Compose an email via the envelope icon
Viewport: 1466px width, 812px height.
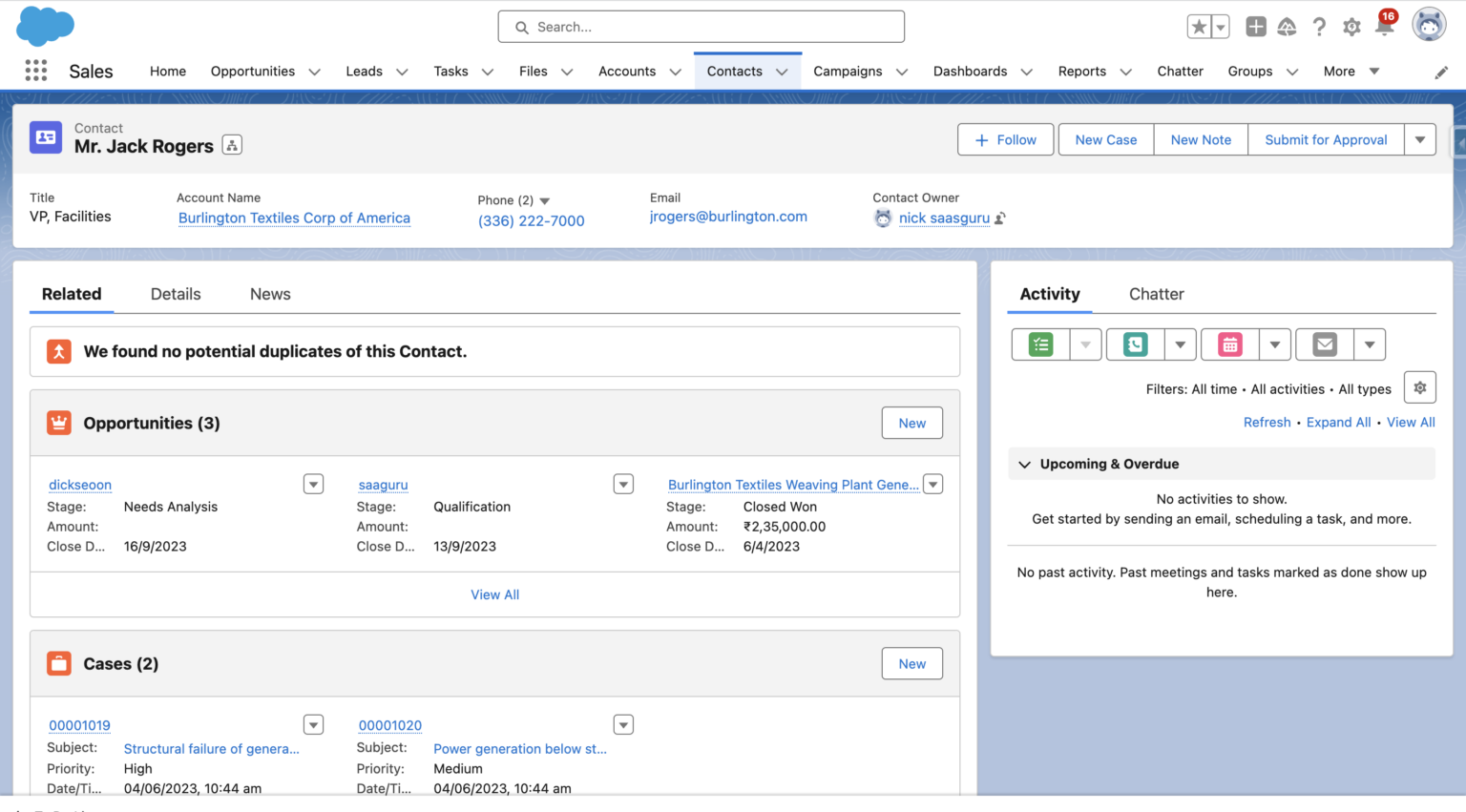coord(1323,344)
